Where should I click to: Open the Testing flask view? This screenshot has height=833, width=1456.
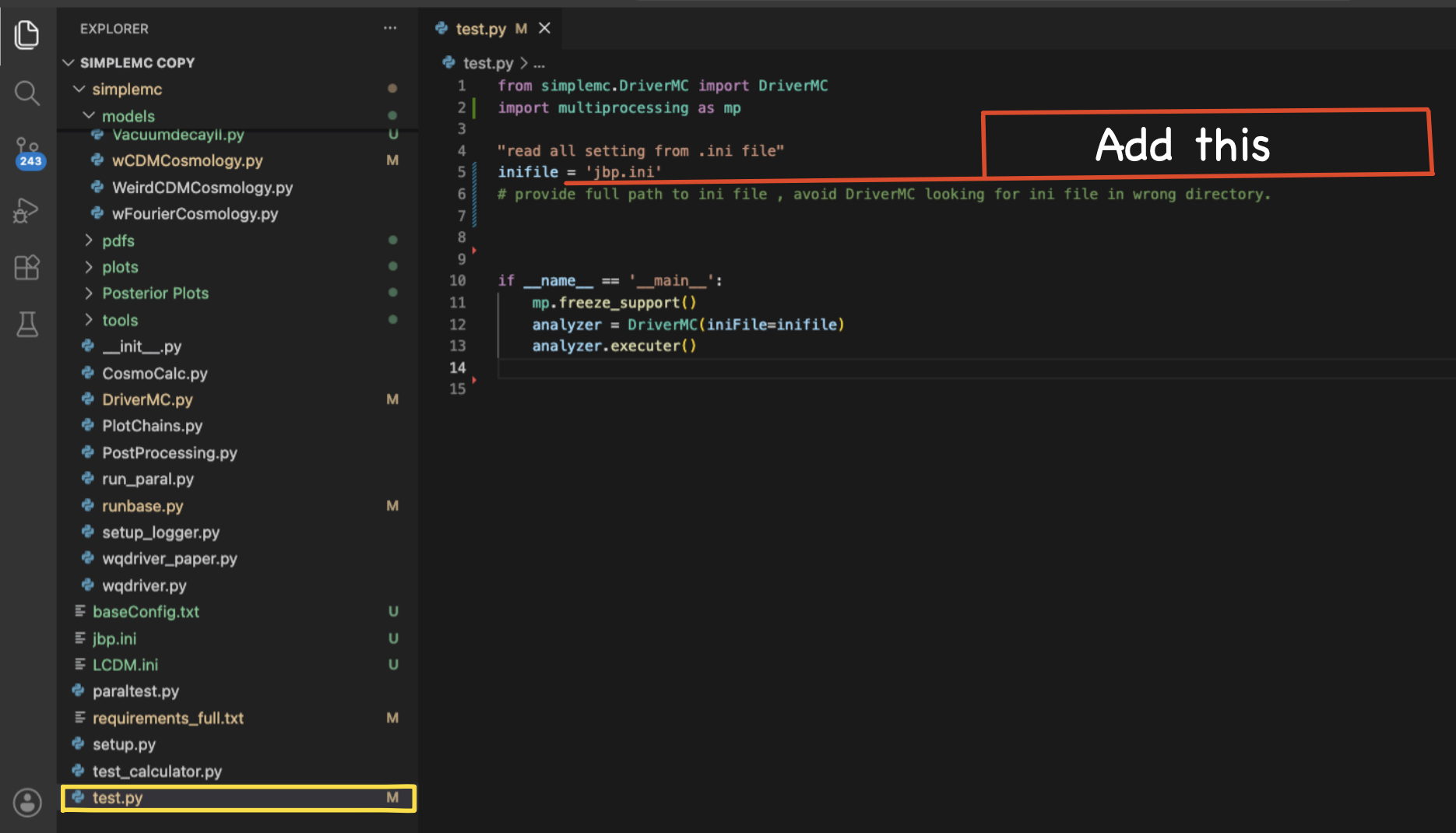coord(27,325)
